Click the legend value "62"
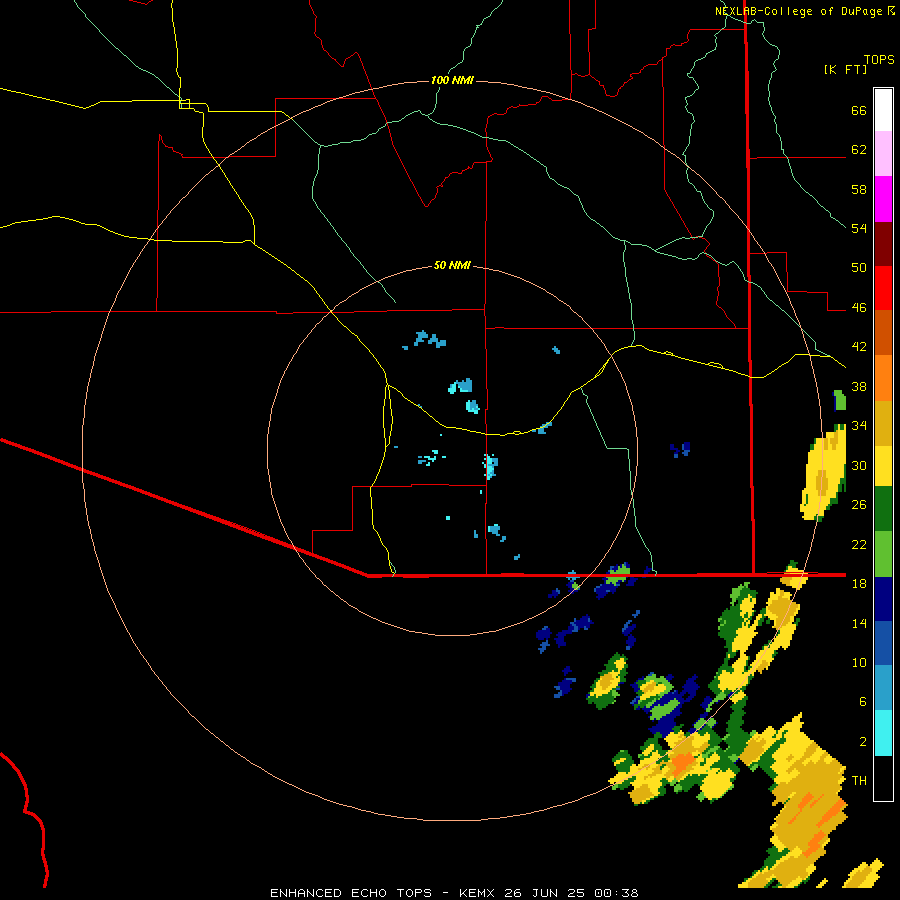The width and height of the screenshot is (900, 900). click(x=859, y=150)
